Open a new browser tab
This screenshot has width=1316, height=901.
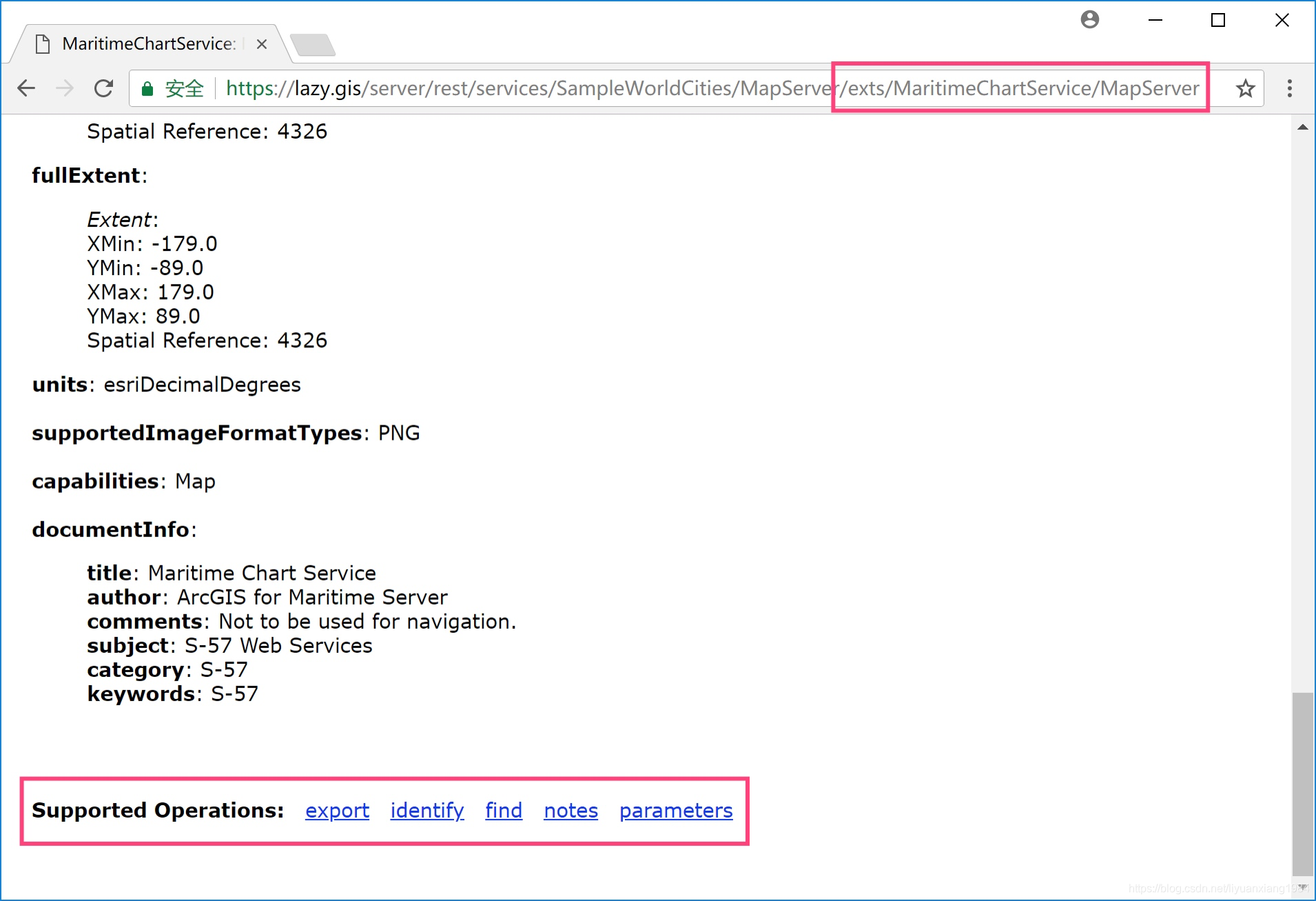[x=313, y=45]
